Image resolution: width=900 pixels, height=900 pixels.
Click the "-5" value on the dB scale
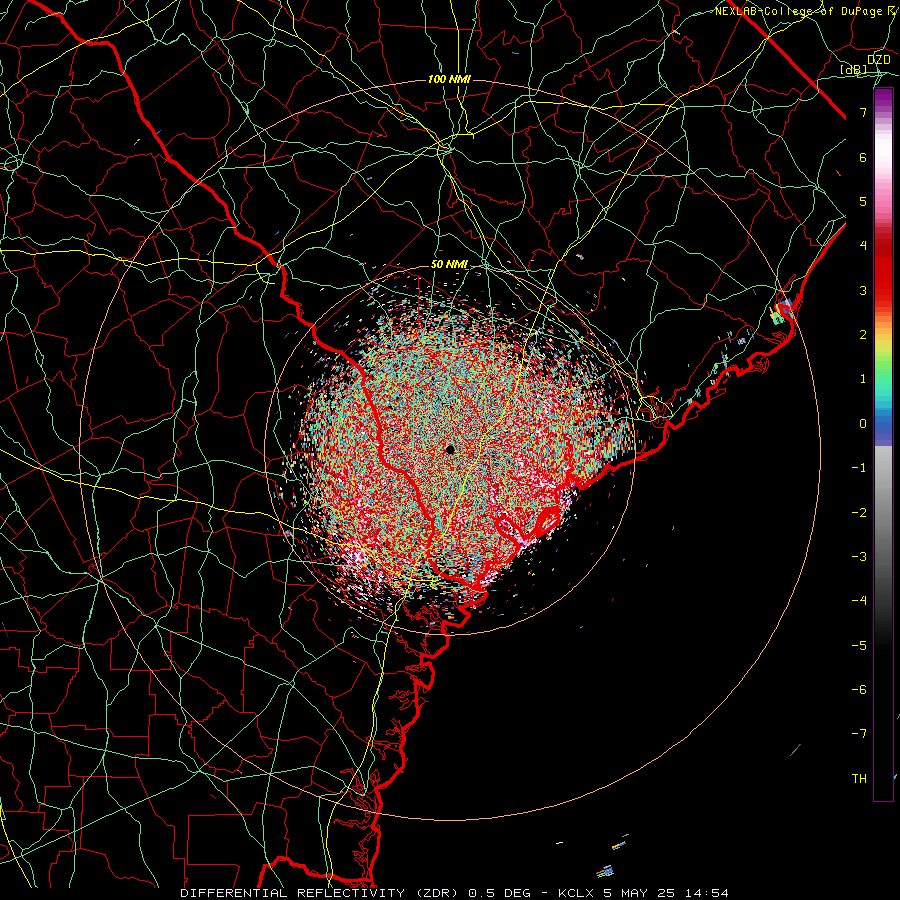(x=859, y=646)
